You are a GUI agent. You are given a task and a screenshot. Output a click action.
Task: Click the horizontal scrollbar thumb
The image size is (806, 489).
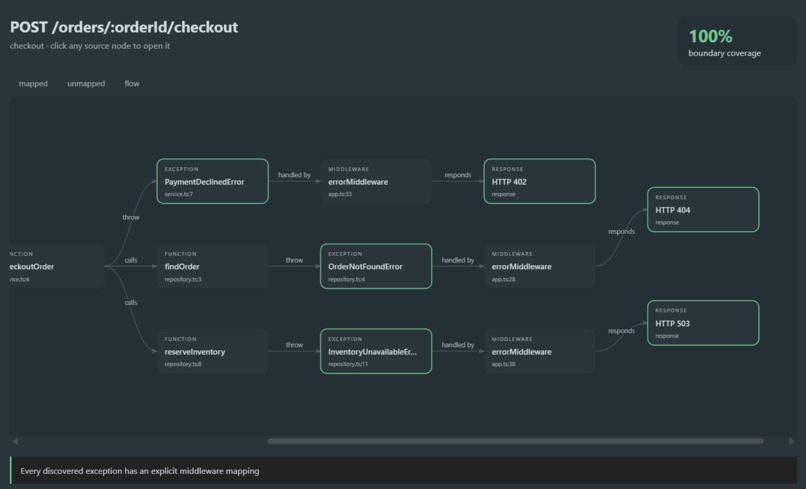516,441
